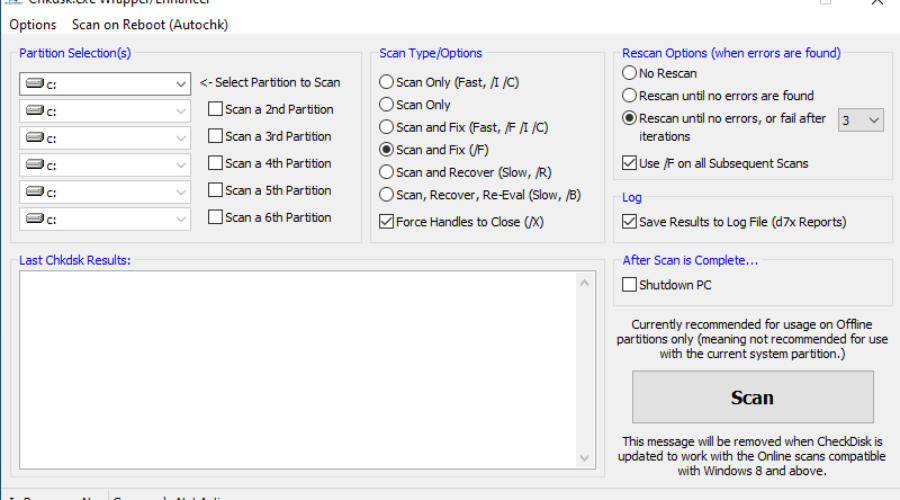Open the fail-after iterations count dropdown
Screen dimensions: 900x500
[x=860, y=120]
